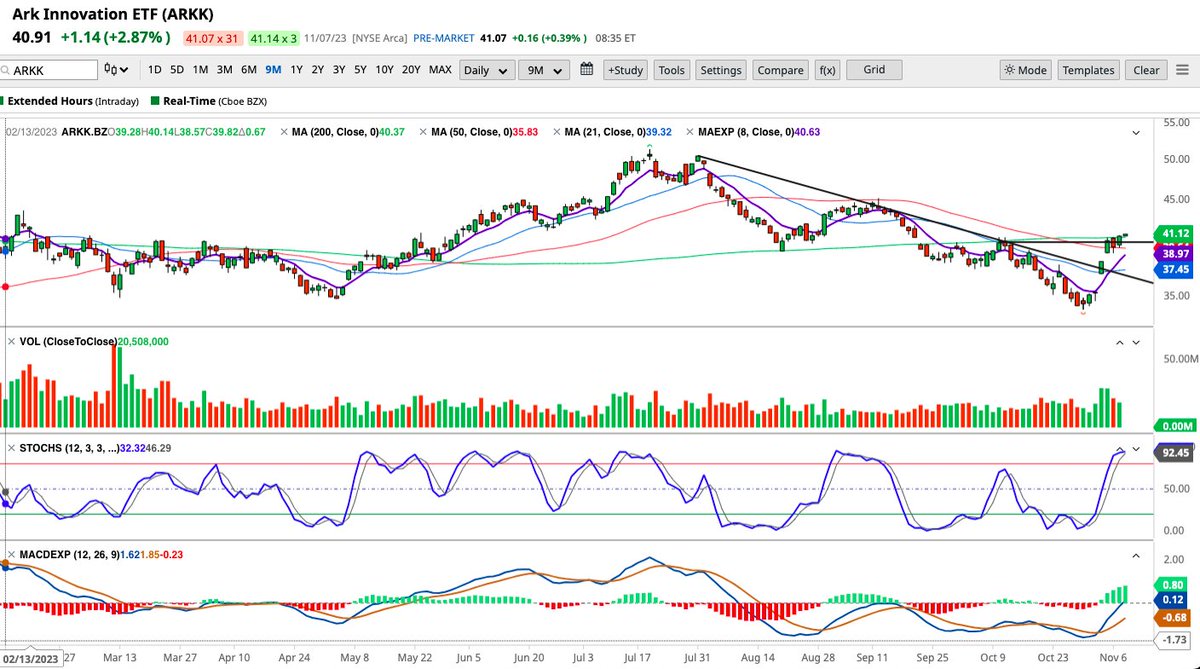Select the 1M time range

click(201, 70)
